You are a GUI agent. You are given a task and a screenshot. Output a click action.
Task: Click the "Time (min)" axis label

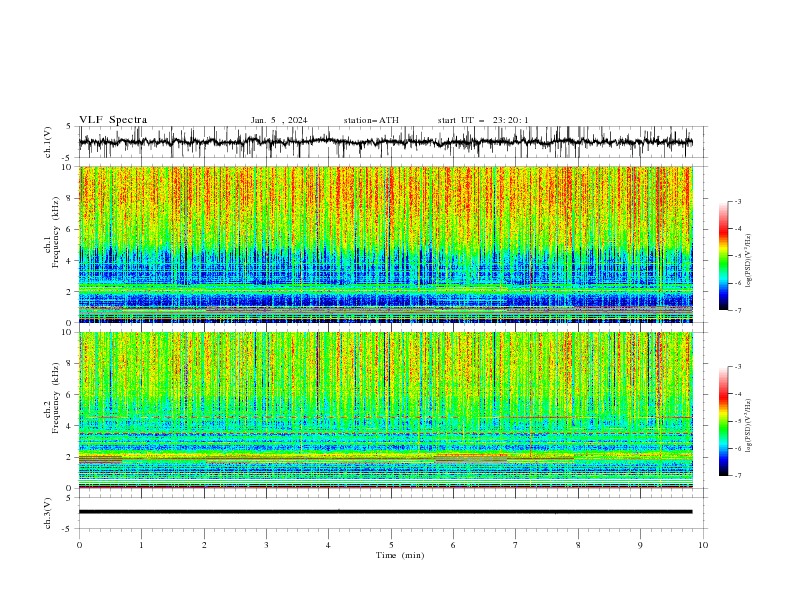pos(400,555)
